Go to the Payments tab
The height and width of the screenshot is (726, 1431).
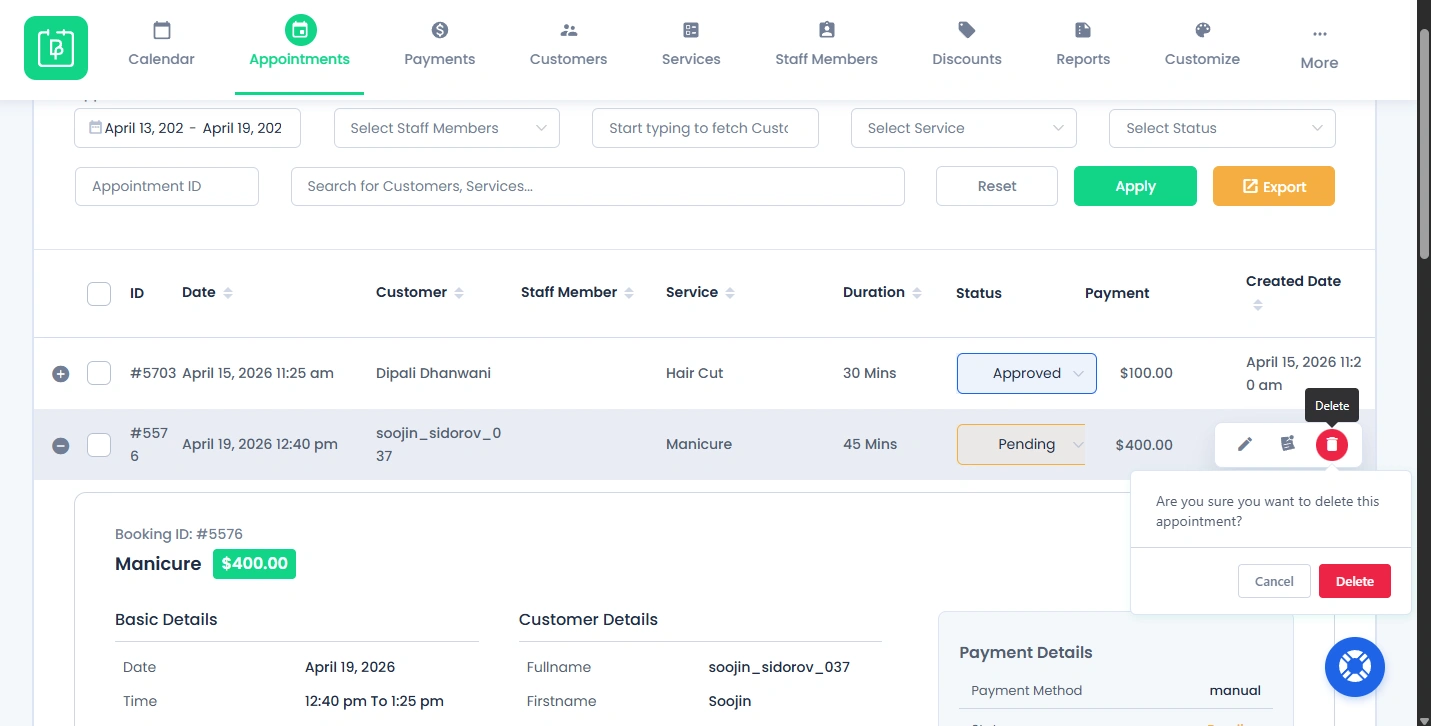pyautogui.click(x=440, y=48)
